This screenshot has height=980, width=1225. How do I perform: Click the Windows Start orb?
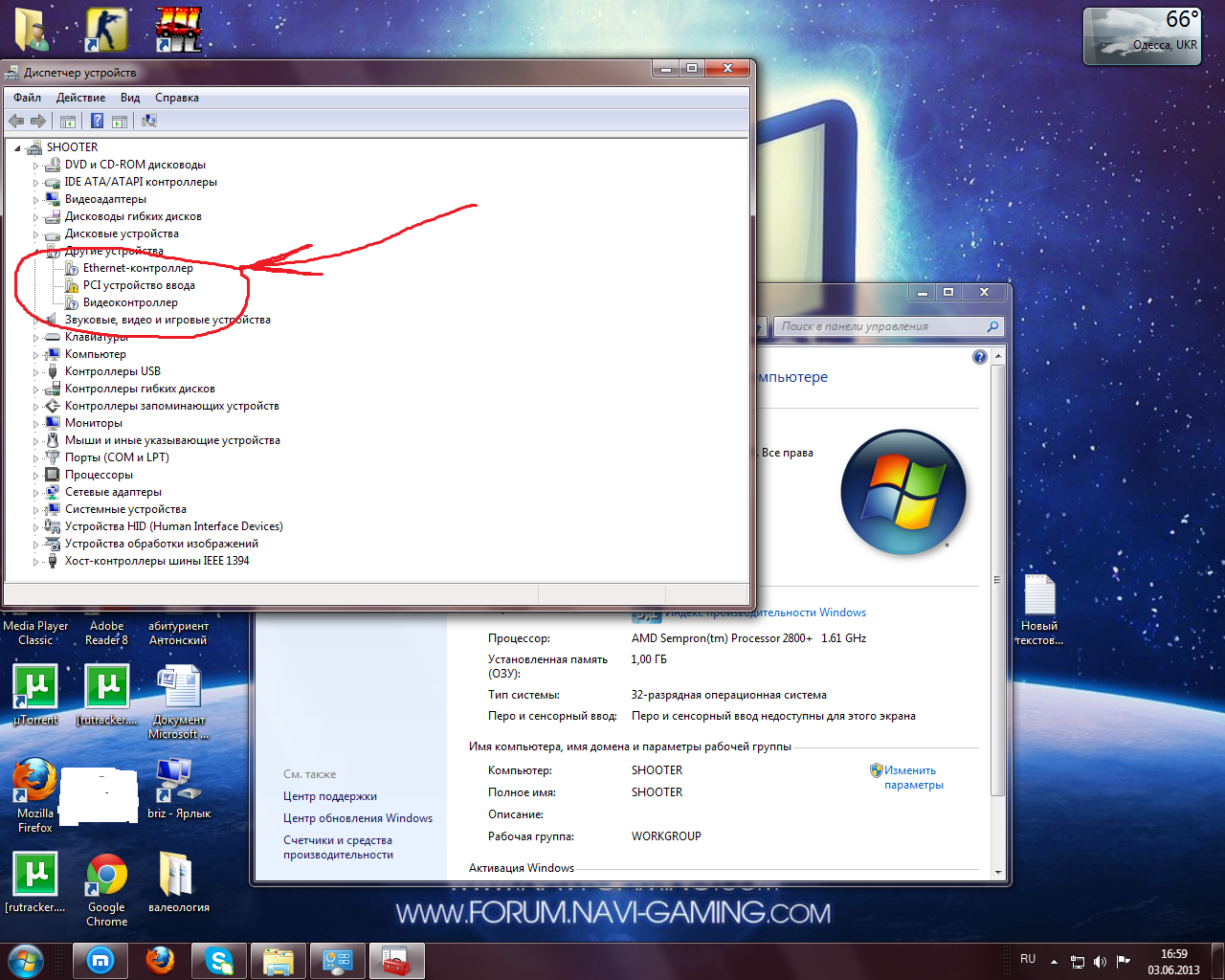[26, 960]
